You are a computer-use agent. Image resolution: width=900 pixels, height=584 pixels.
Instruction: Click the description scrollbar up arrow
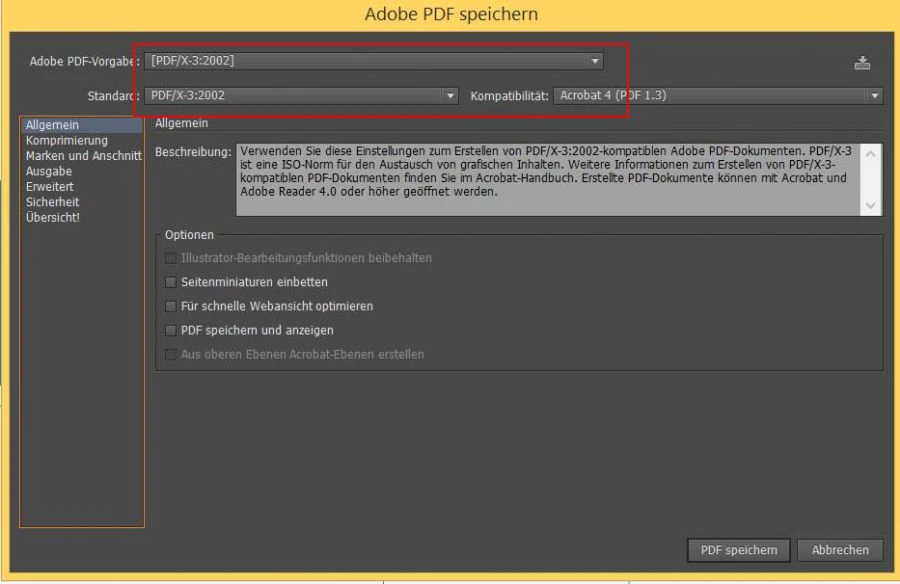[x=871, y=154]
